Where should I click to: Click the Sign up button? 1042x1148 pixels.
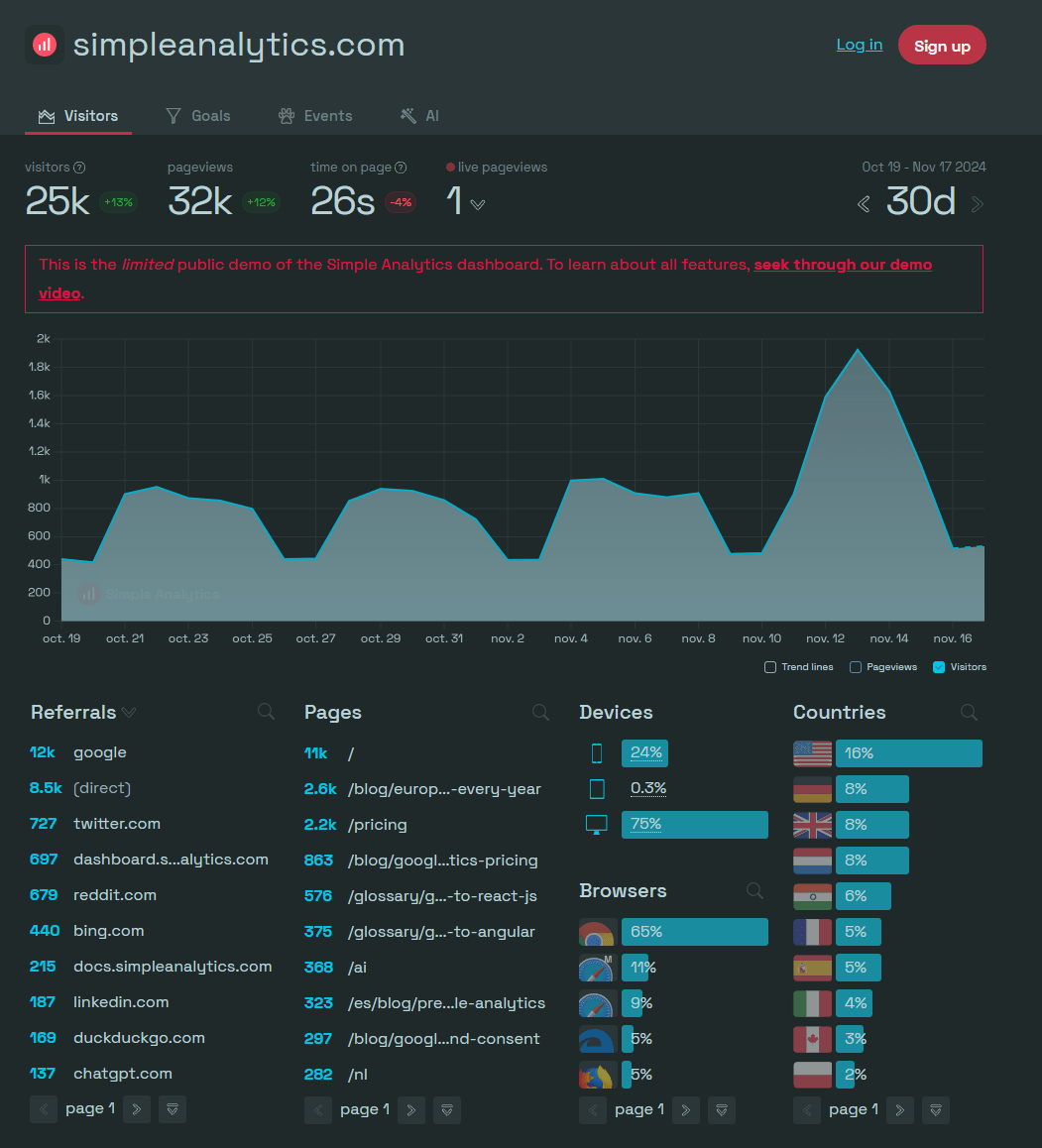coord(941,45)
